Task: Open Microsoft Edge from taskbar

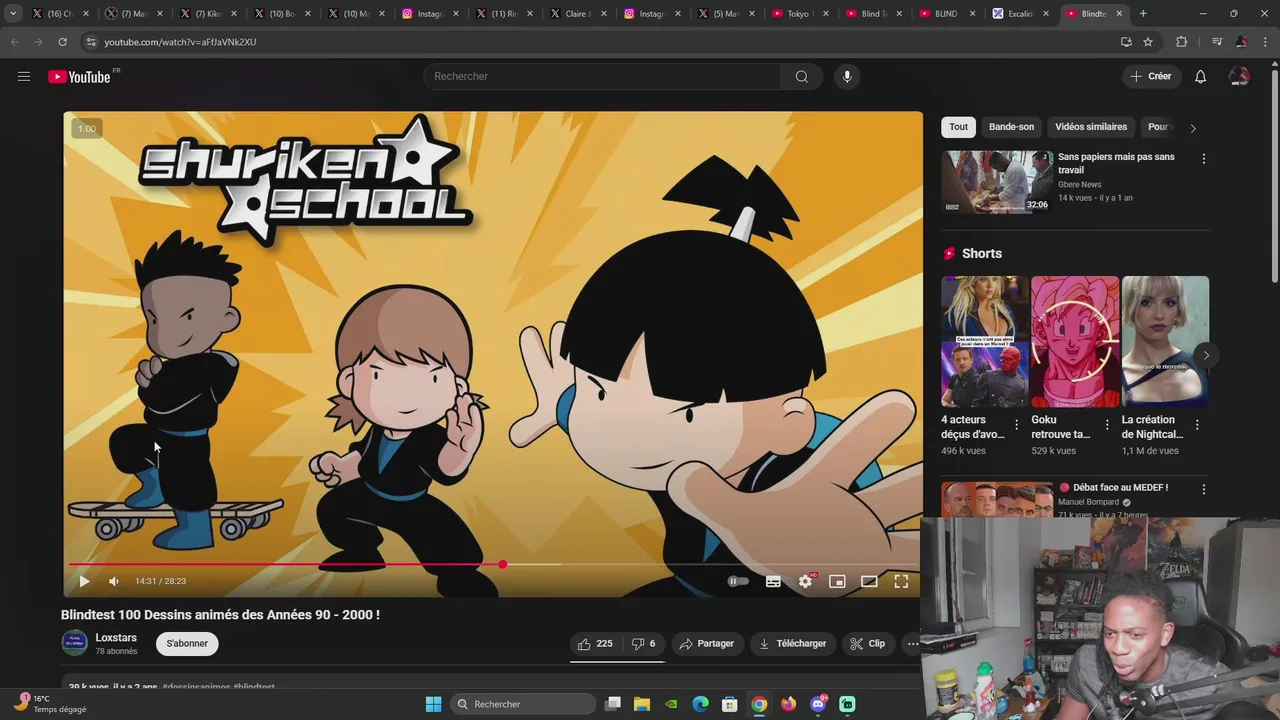Action: pyautogui.click(x=701, y=704)
